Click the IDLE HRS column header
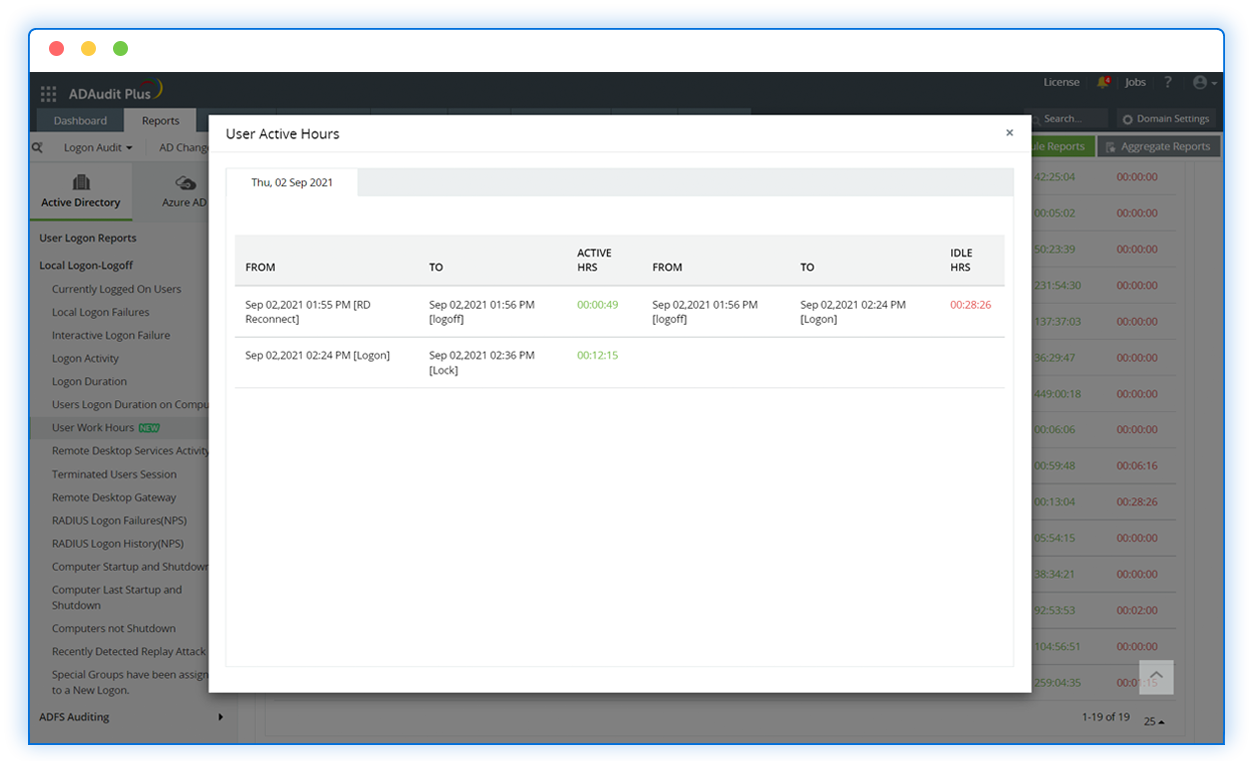 click(x=961, y=260)
